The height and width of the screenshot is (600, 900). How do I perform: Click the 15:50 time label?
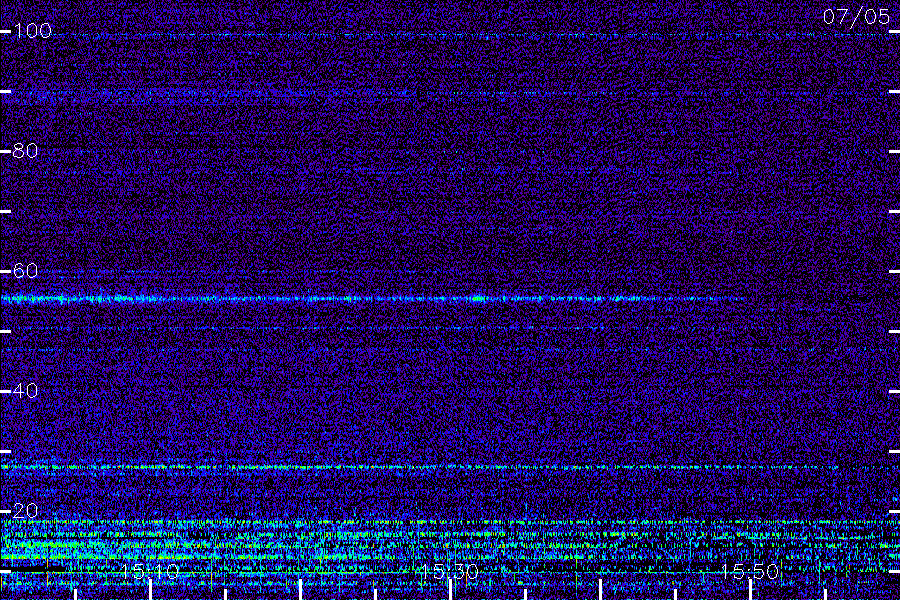click(750, 571)
